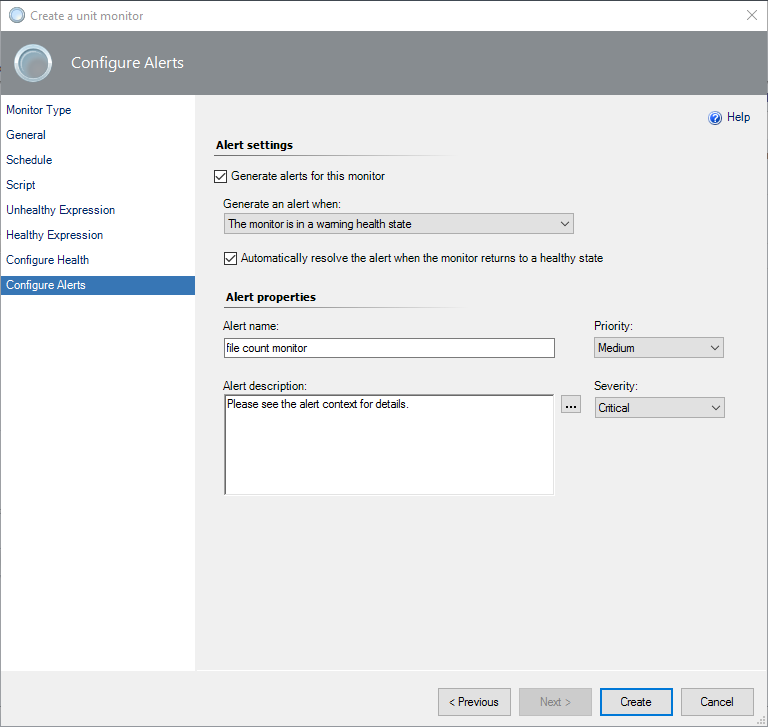Click the Configure Alerts header circle icon

[33, 63]
